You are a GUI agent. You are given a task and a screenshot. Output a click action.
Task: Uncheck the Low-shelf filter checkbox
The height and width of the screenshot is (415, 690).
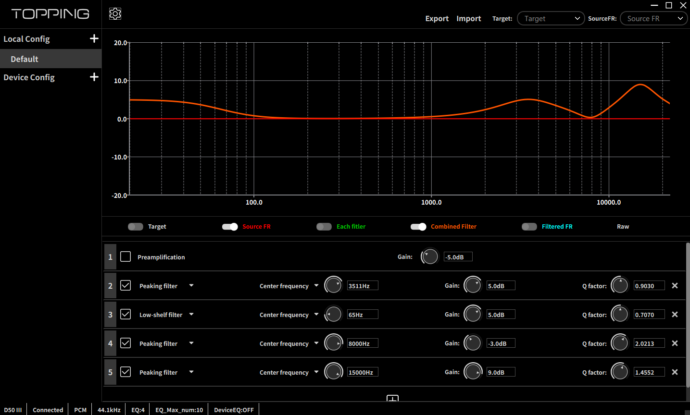(x=125, y=314)
